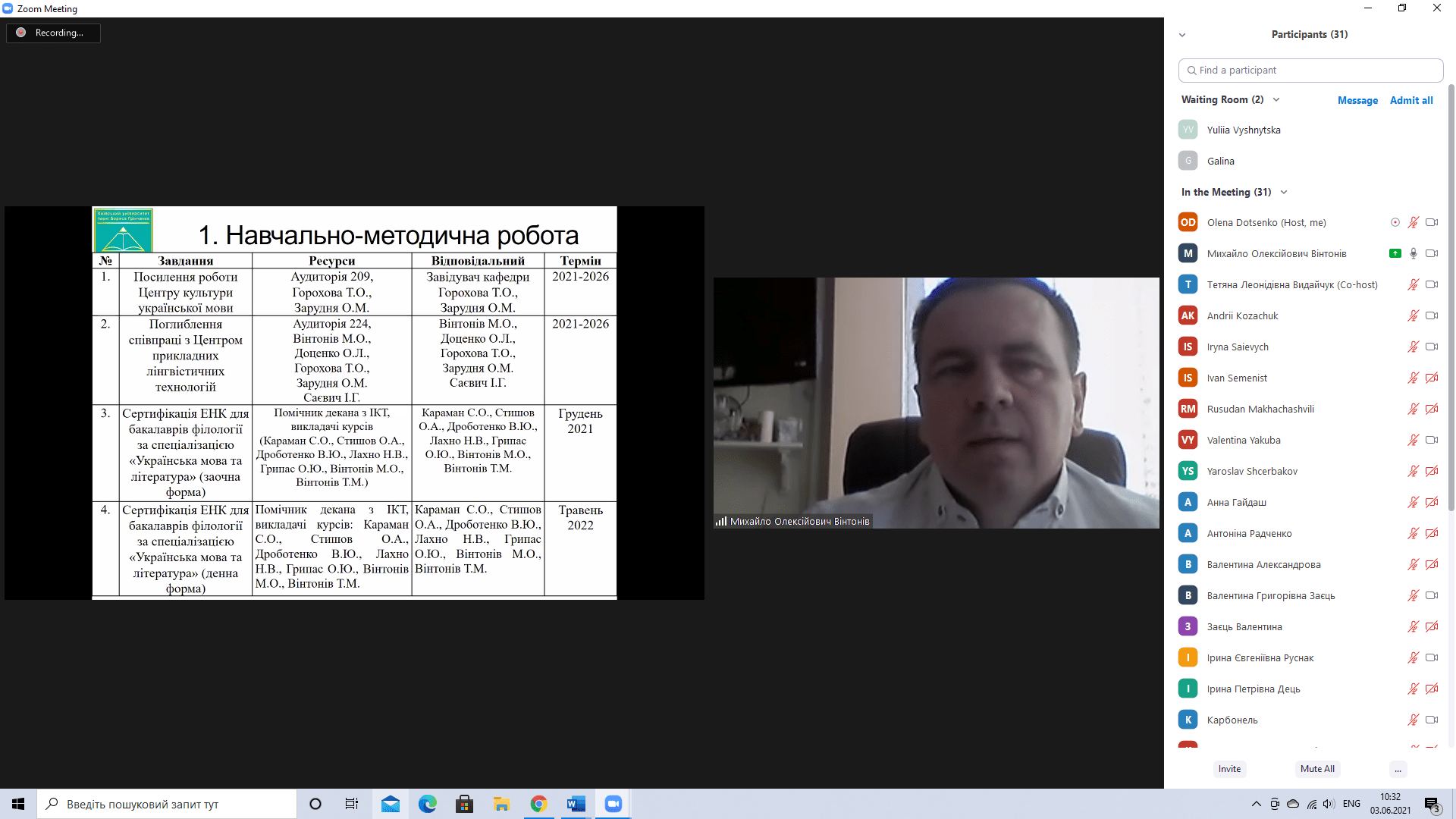Click the chevron left of Participants header

pos(1182,35)
